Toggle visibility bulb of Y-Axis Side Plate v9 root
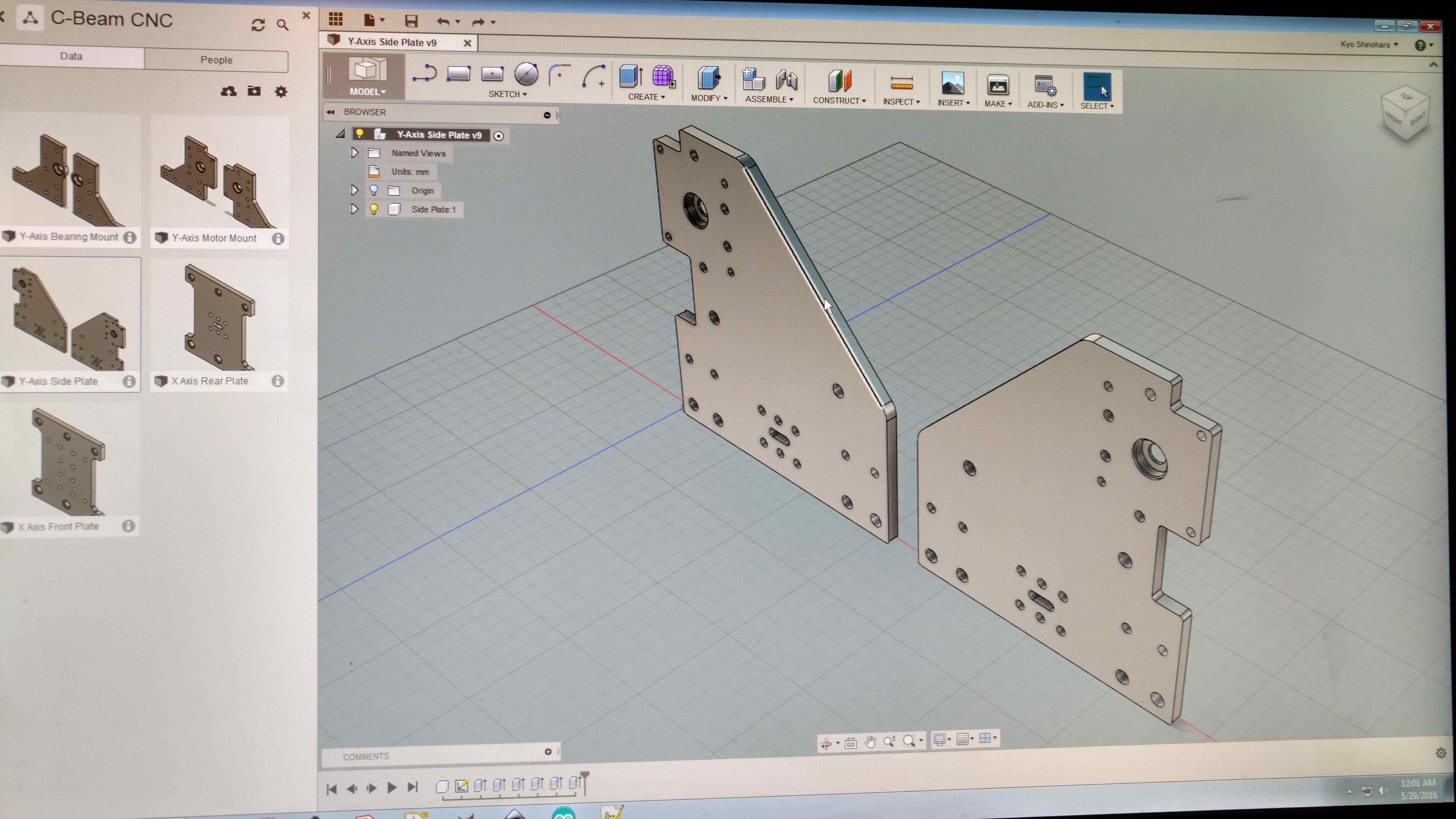Image resolution: width=1456 pixels, height=819 pixels. pos(359,134)
